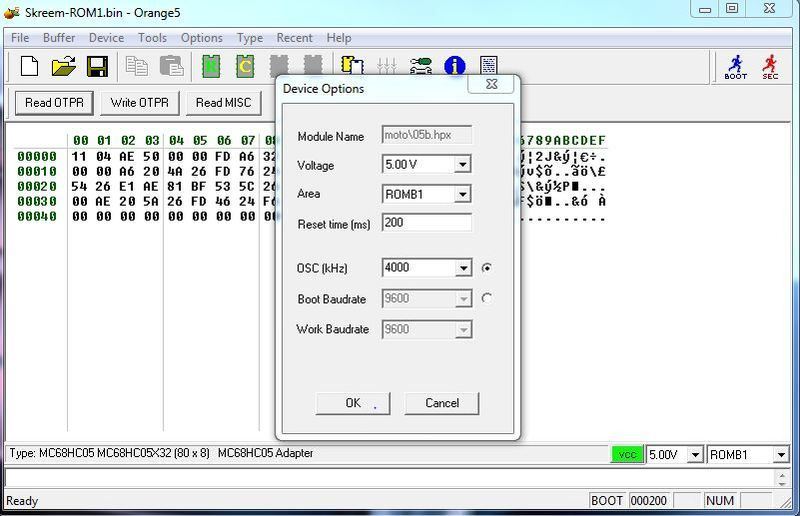Open the Device menu
Screen dimensions: 800x516
coord(106,38)
